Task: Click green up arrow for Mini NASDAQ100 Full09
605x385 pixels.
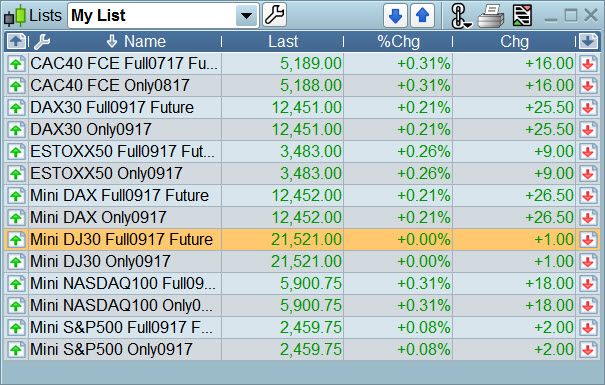Action: coord(16,284)
